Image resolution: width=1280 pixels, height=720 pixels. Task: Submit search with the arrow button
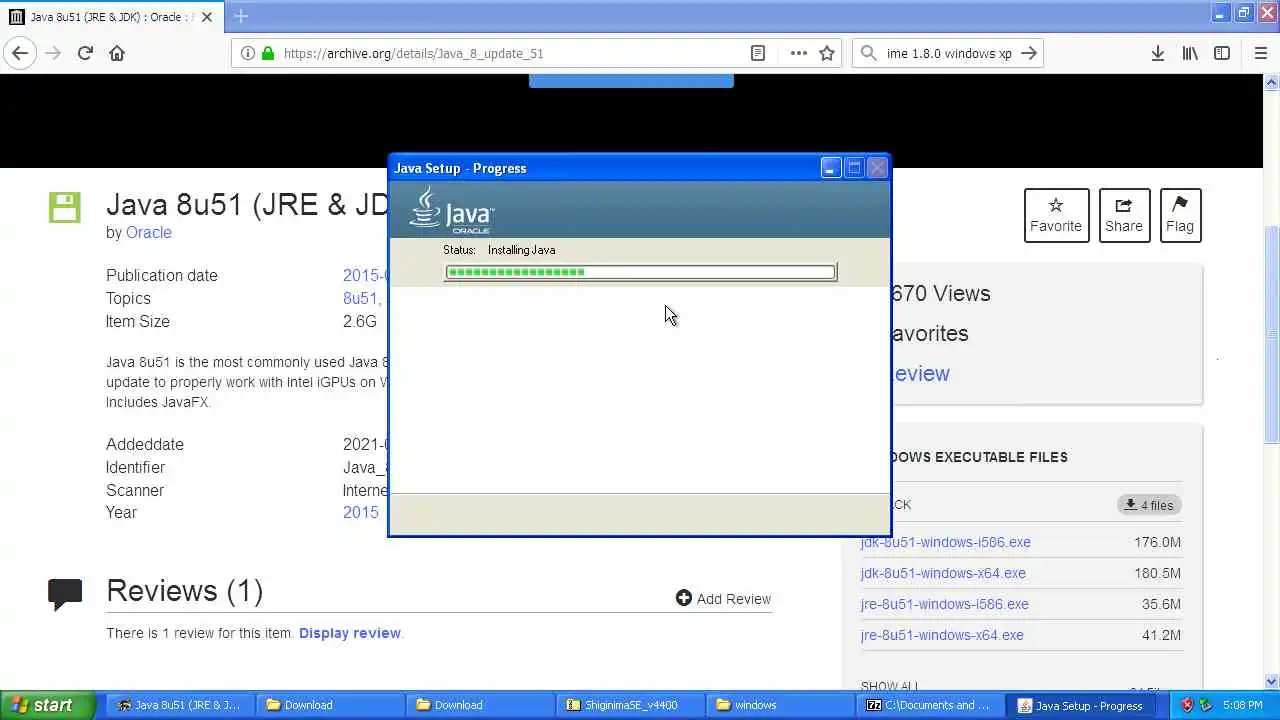(x=1029, y=53)
